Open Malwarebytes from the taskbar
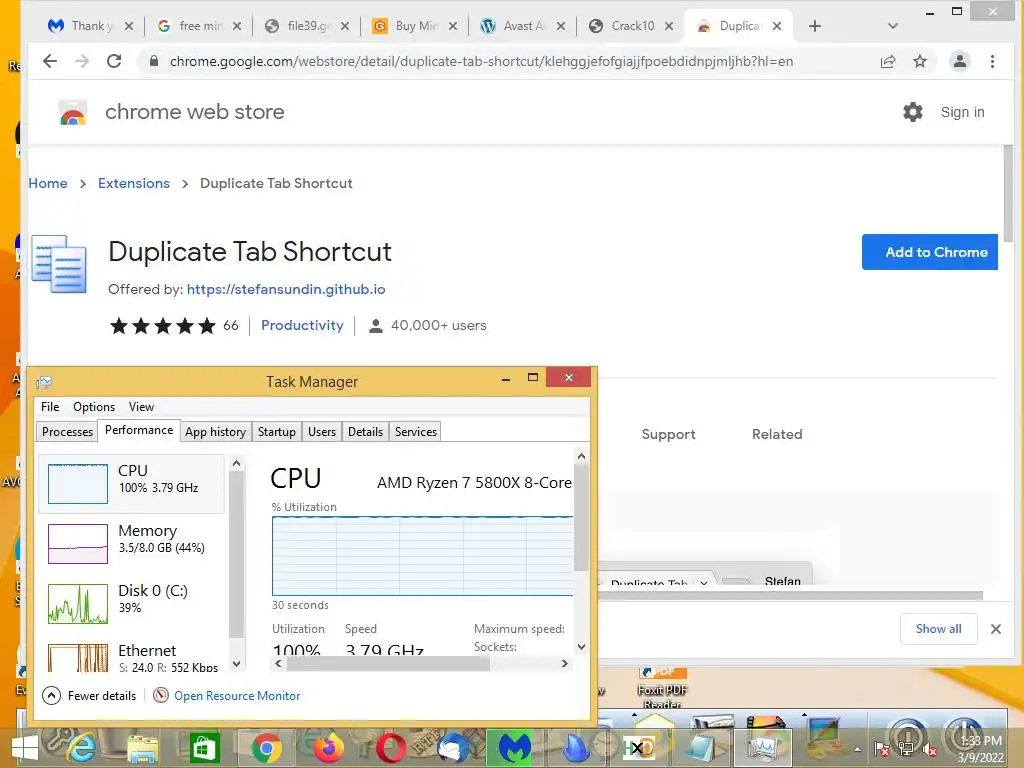The image size is (1024, 768). (515, 748)
